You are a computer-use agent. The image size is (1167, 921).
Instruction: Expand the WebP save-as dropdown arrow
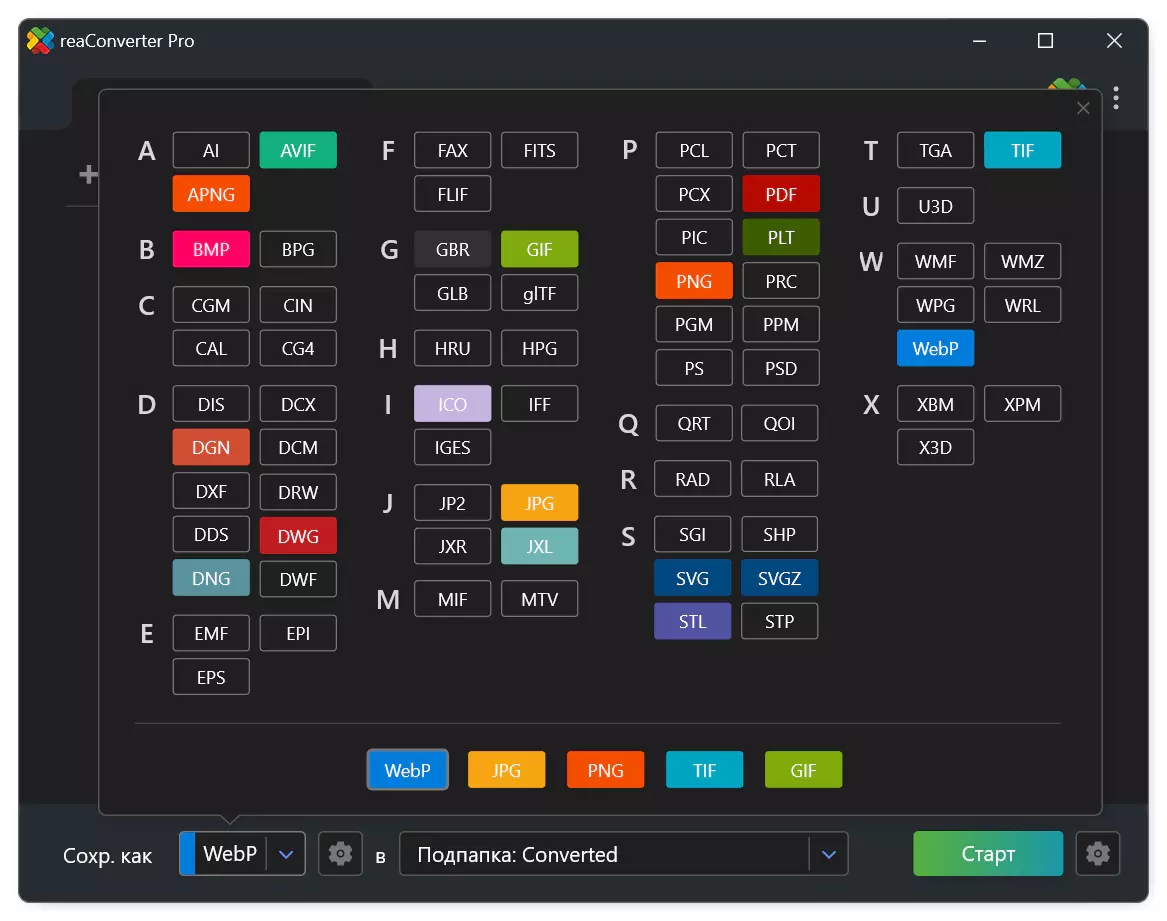(x=287, y=854)
